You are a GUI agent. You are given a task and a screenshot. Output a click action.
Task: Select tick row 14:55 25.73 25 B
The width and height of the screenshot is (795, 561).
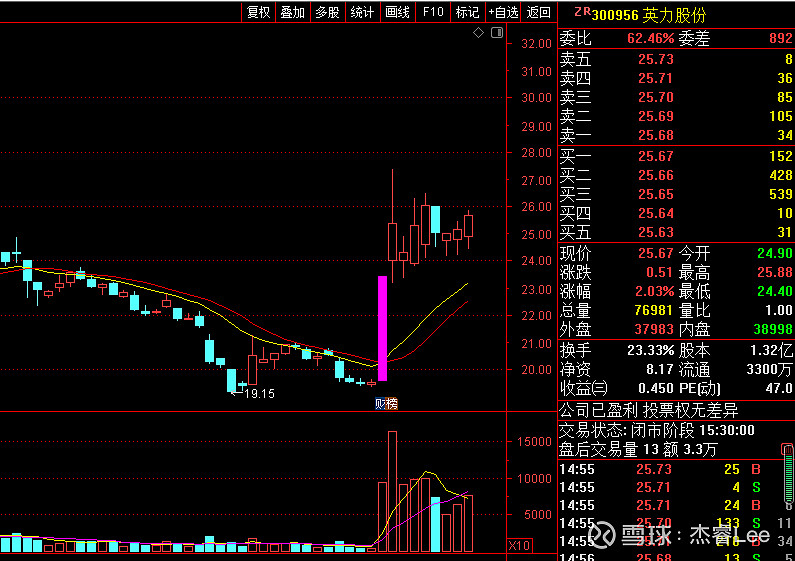(x=669, y=469)
